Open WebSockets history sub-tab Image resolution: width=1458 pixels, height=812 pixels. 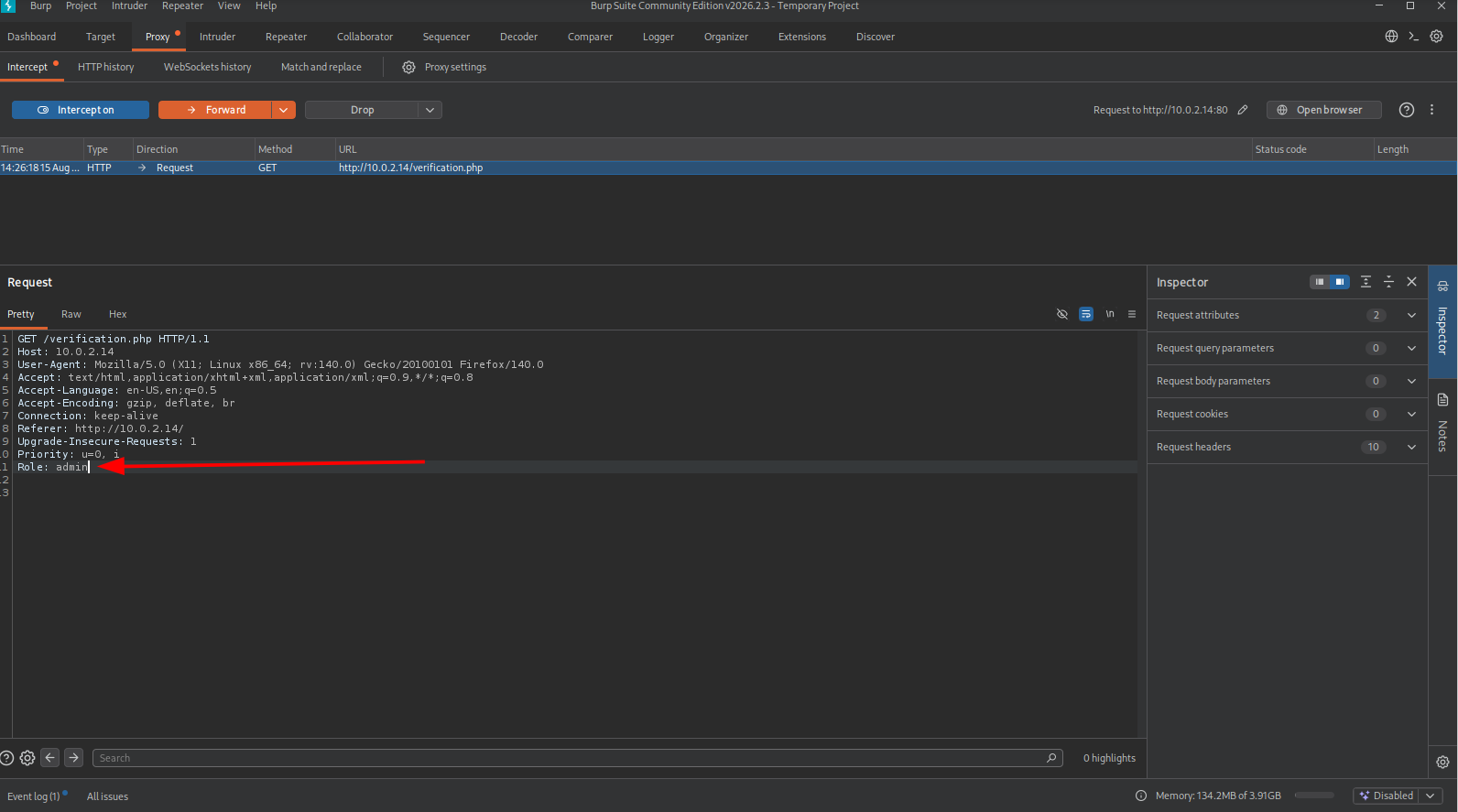(207, 67)
